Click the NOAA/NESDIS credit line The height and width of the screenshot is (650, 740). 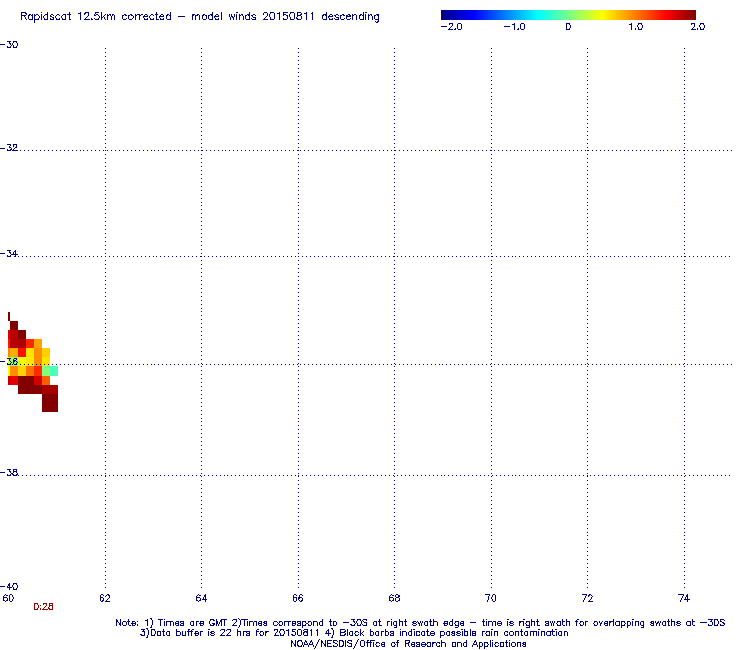tap(408, 644)
